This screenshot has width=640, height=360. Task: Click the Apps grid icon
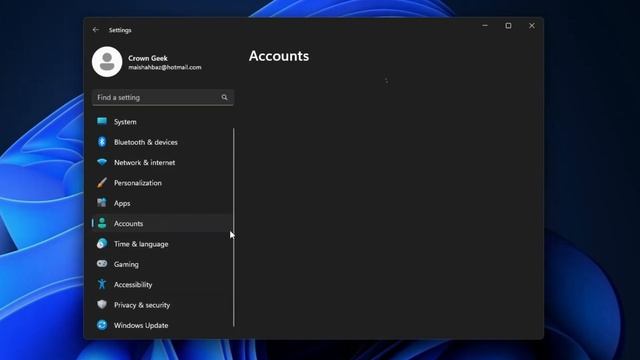tap(102, 203)
